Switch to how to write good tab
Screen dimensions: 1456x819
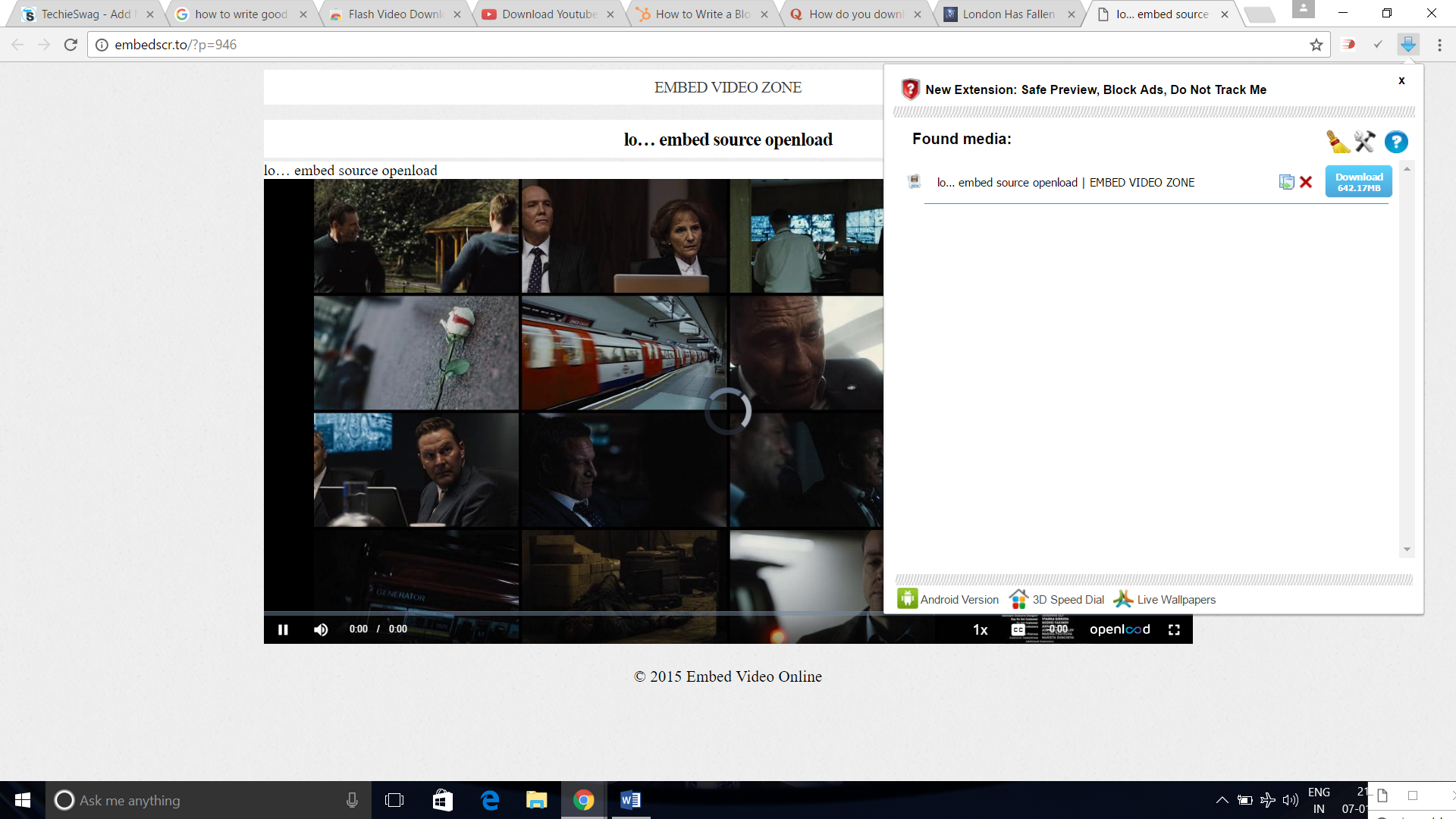240,14
